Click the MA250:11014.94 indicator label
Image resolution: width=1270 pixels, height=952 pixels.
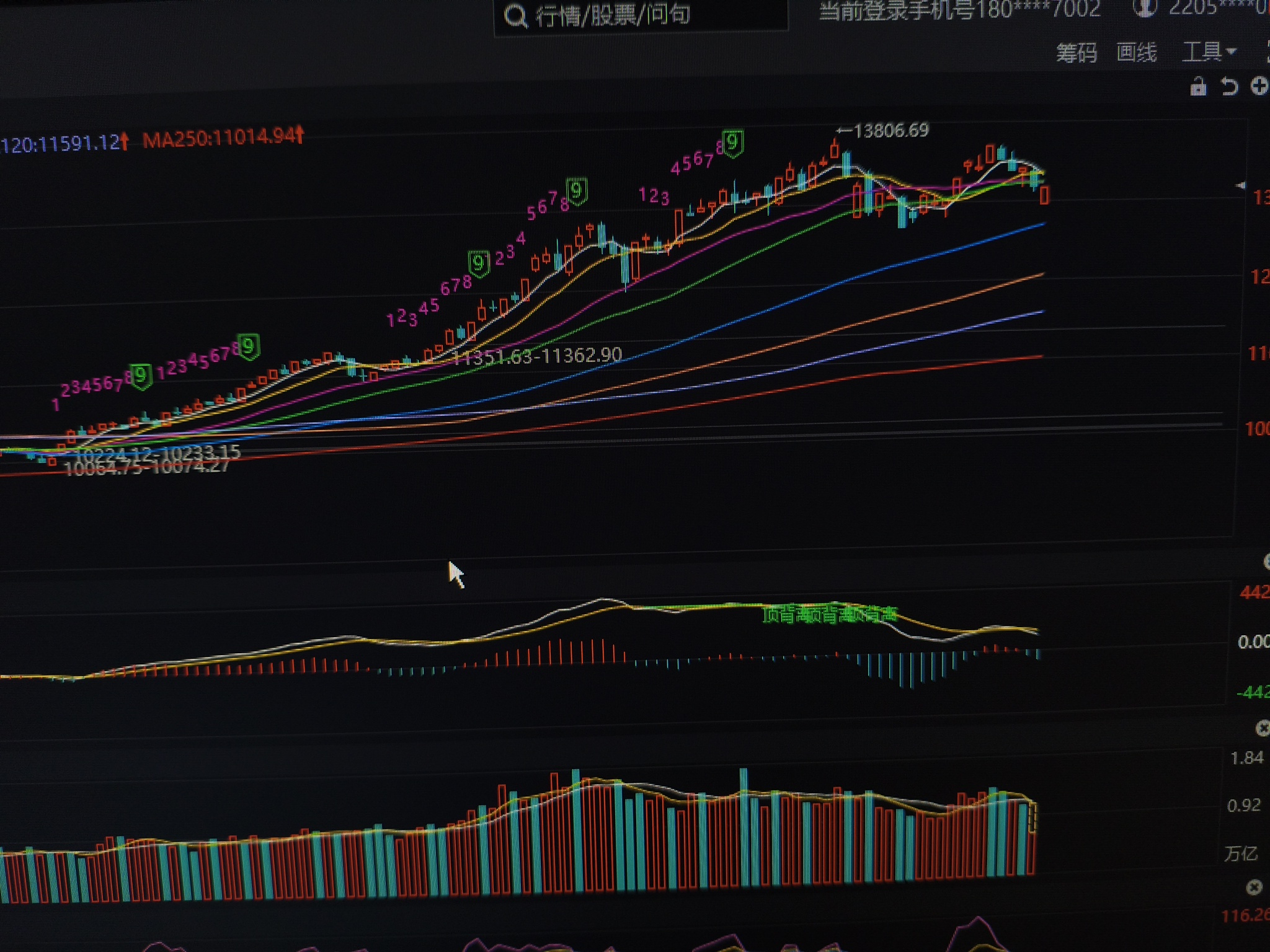(x=222, y=137)
